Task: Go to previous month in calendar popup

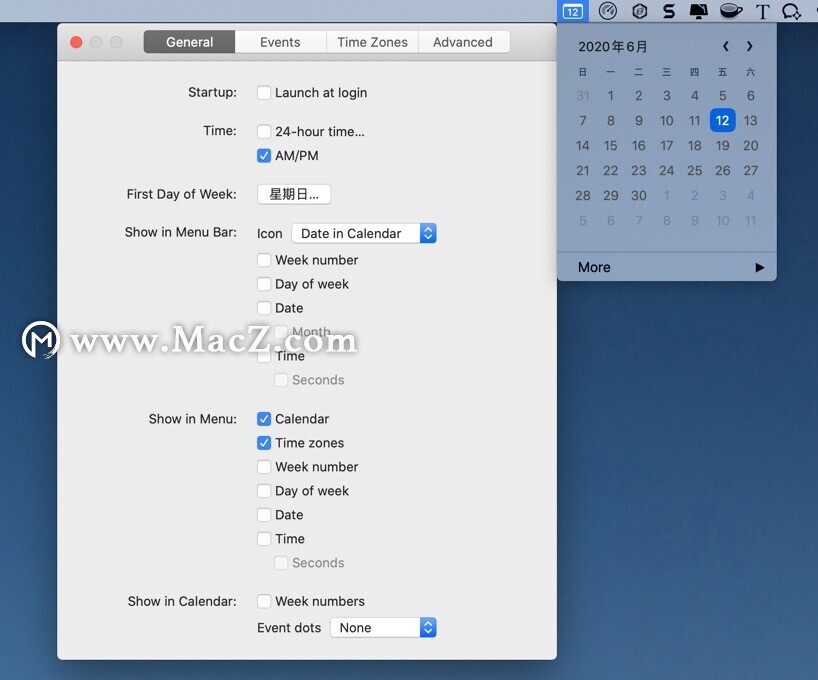Action: (x=726, y=46)
